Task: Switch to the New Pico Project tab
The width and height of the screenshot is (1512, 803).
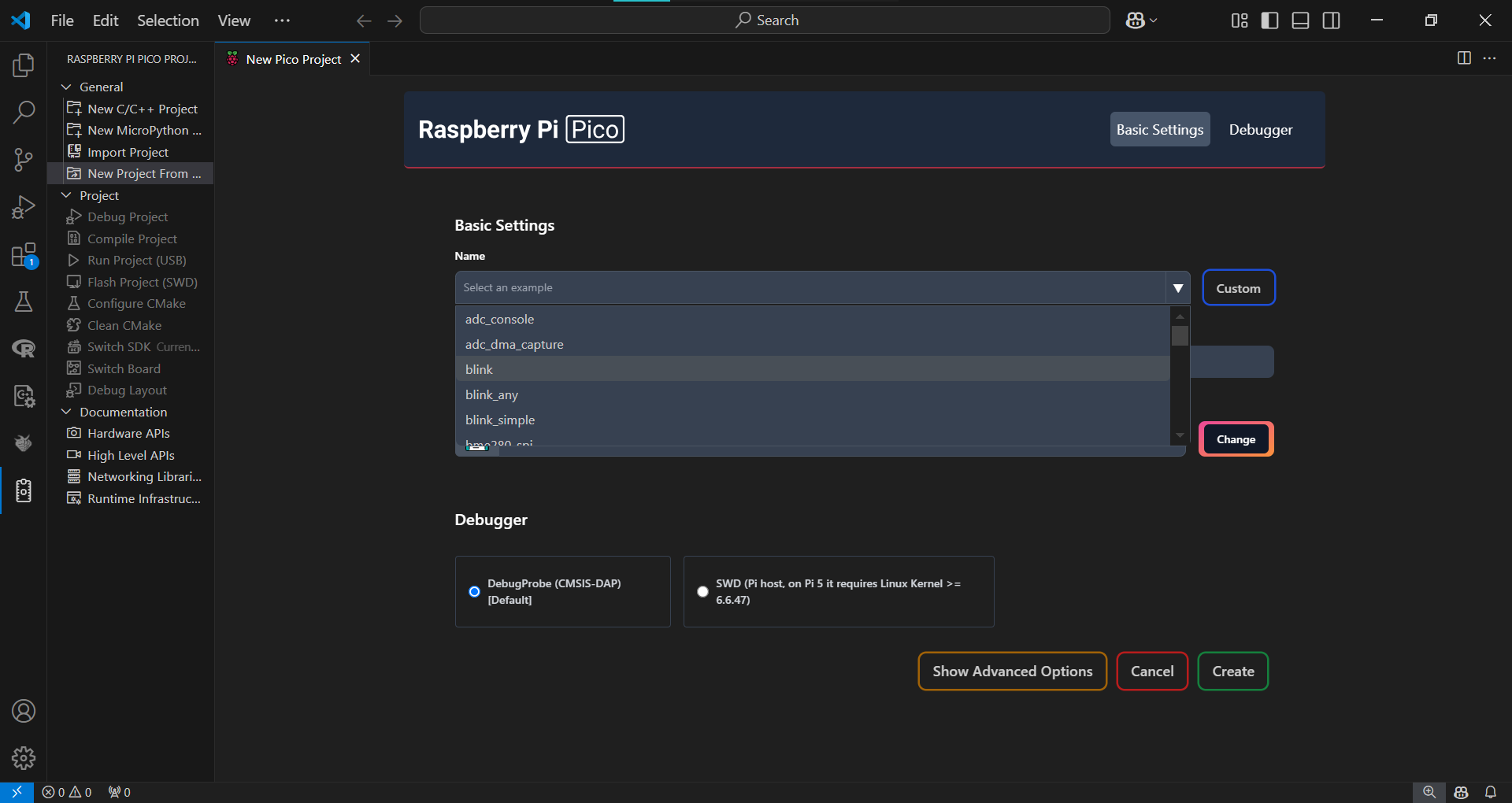Action: point(293,59)
